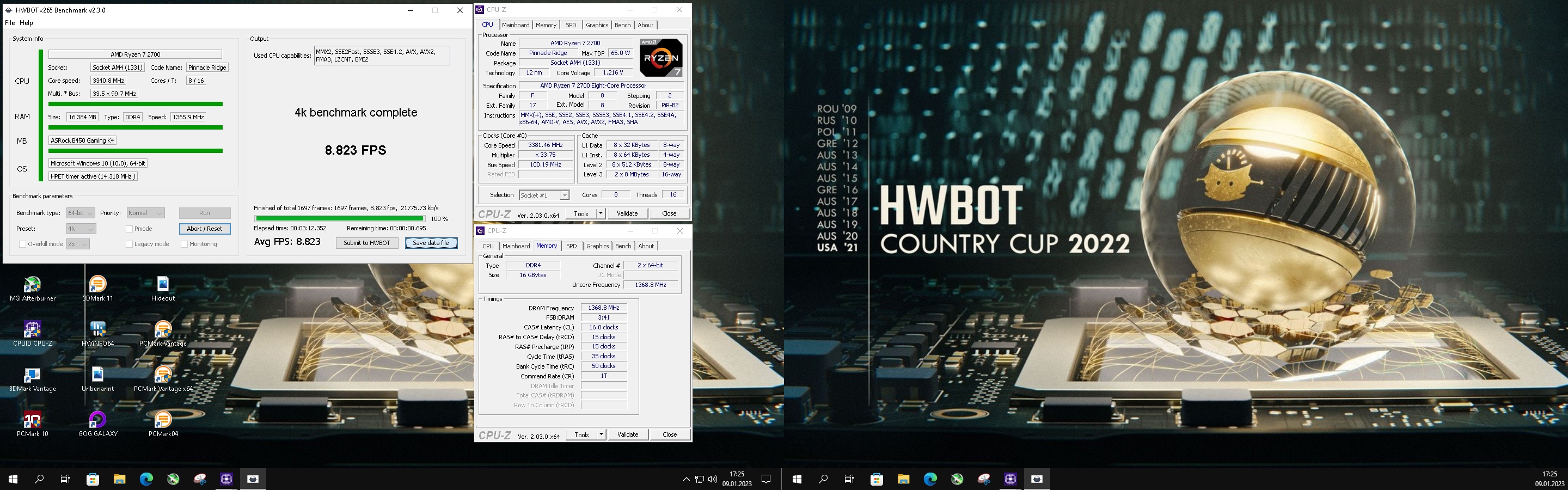Viewport: 1568px width, 490px height.
Task: Click the 3DMark Vantage desktop icon
Action: pyautogui.click(x=32, y=379)
